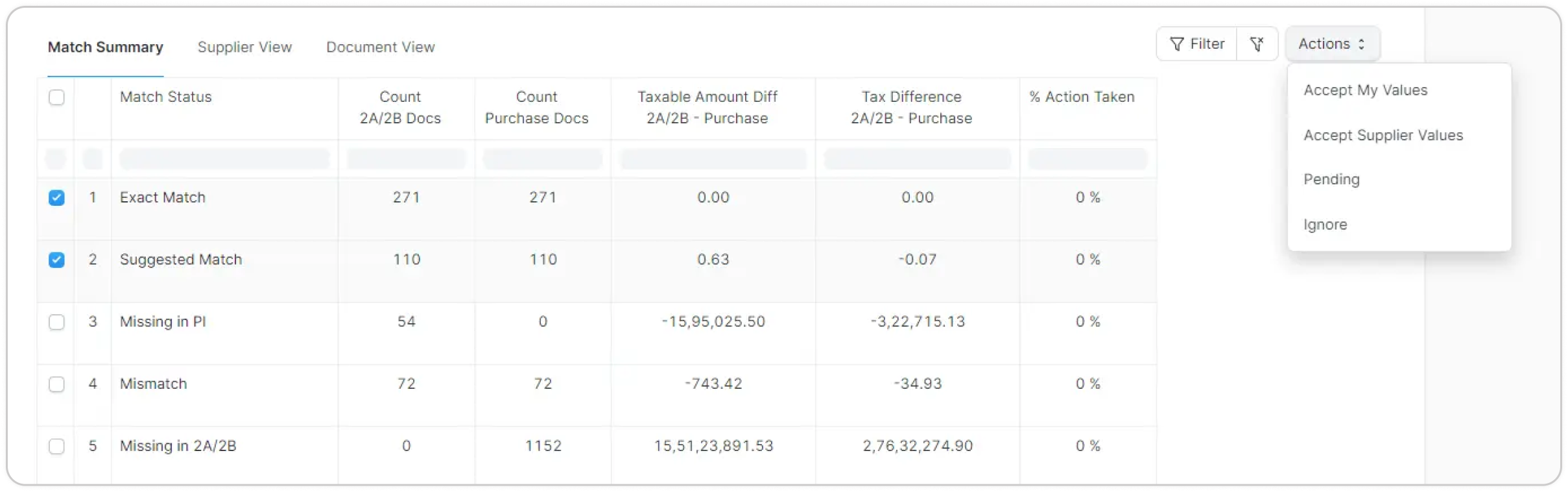The image size is (1568, 492).
Task: Uncheck the Suggested Match row checkbox
Action: [x=56, y=260]
